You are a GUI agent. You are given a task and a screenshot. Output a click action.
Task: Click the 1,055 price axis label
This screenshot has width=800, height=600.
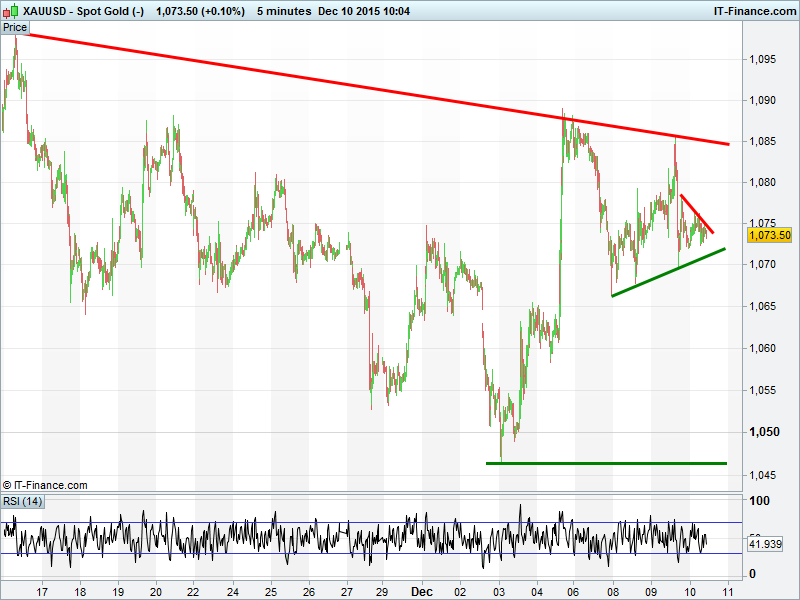pyautogui.click(x=762, y=390)
